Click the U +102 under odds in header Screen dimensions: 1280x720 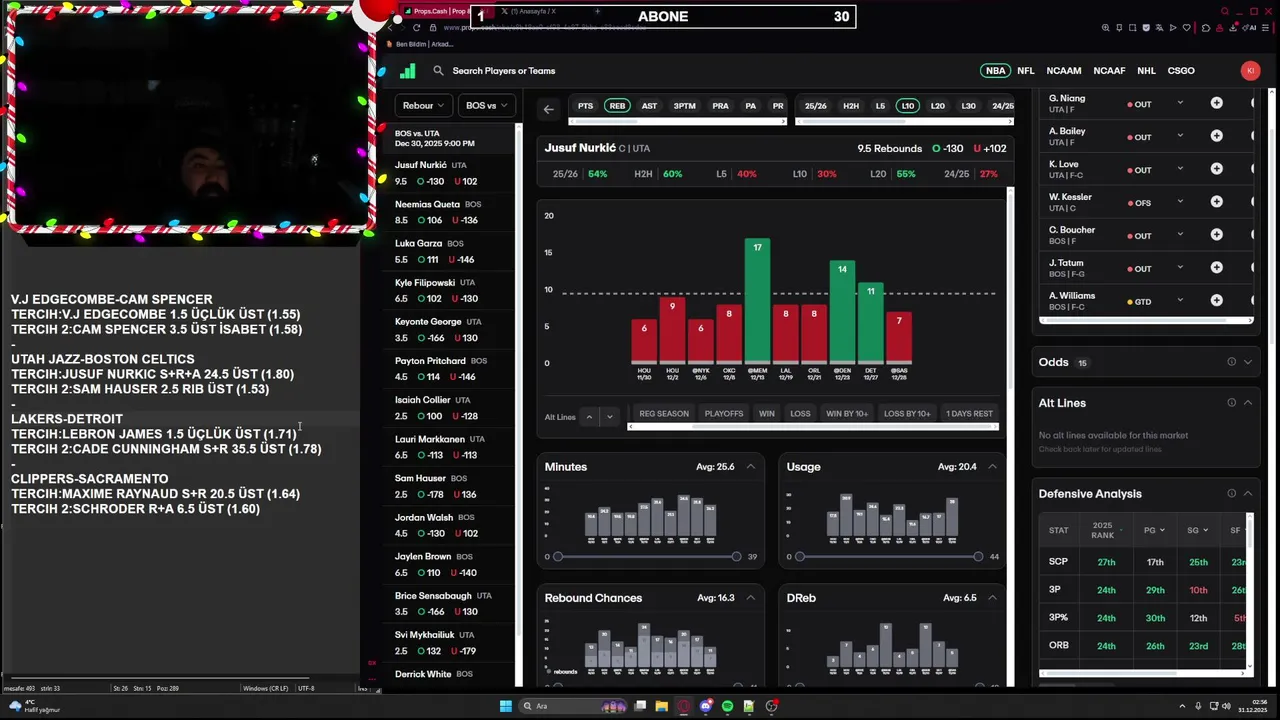[x=990, y=149]
